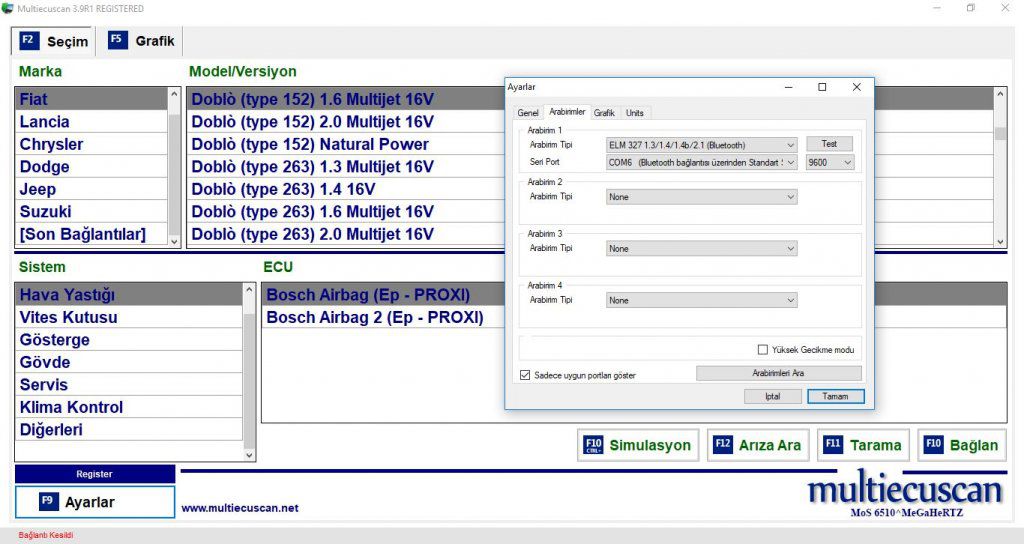Click the Arıza Ara button

point(758,445)
